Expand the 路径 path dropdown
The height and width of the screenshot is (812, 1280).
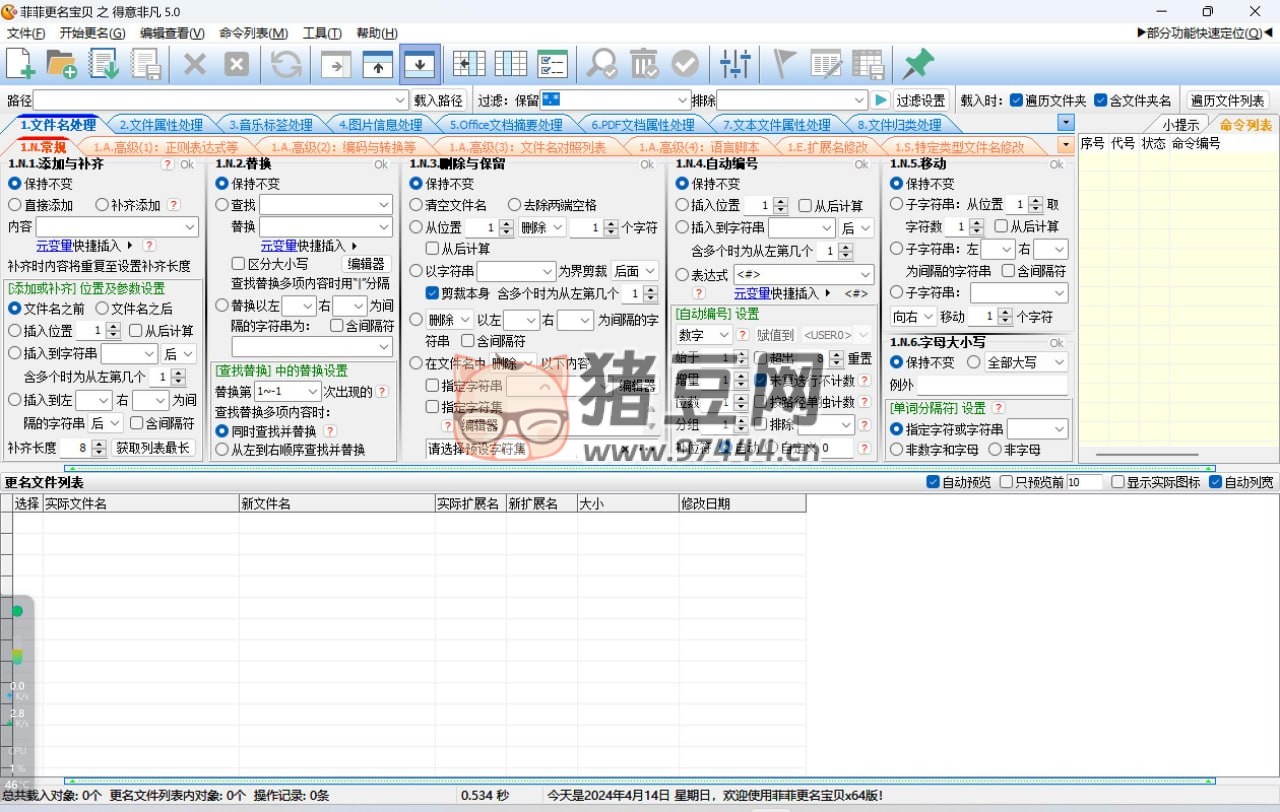click(399, 100)
